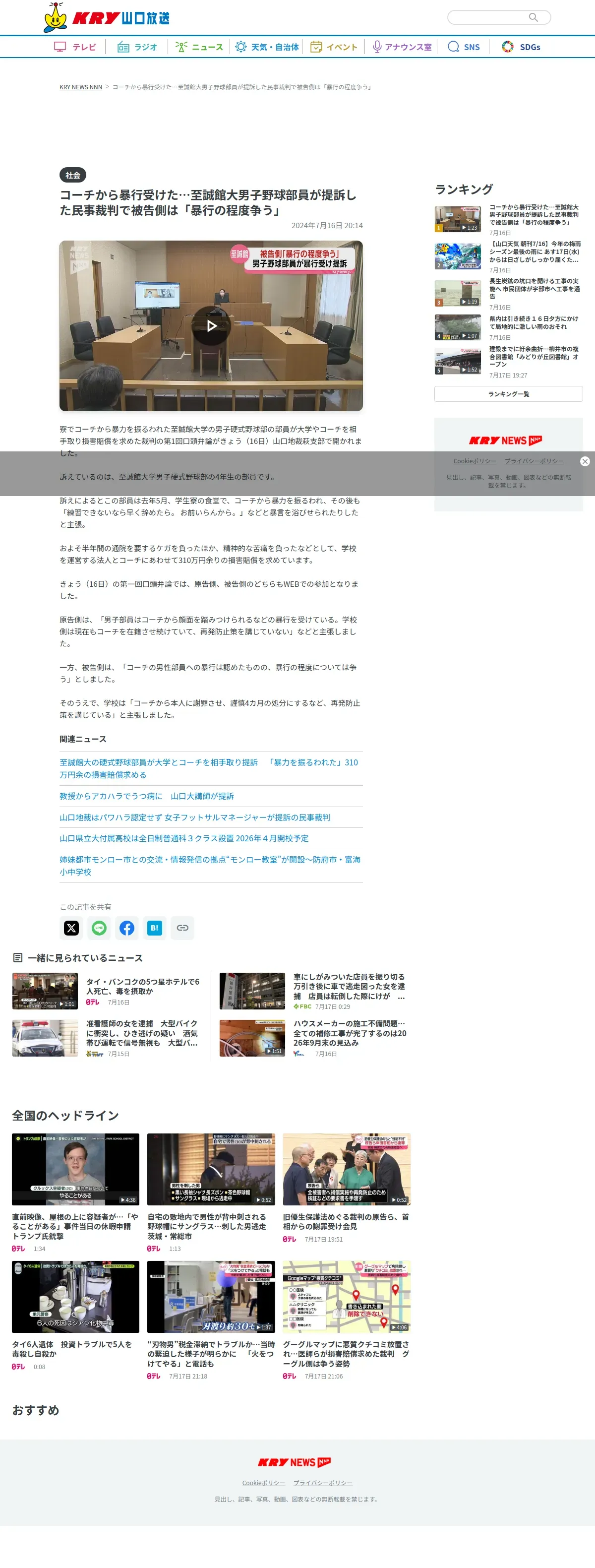Click the KRY NEWS NNN breadcrumb link

tap(81, 87)
